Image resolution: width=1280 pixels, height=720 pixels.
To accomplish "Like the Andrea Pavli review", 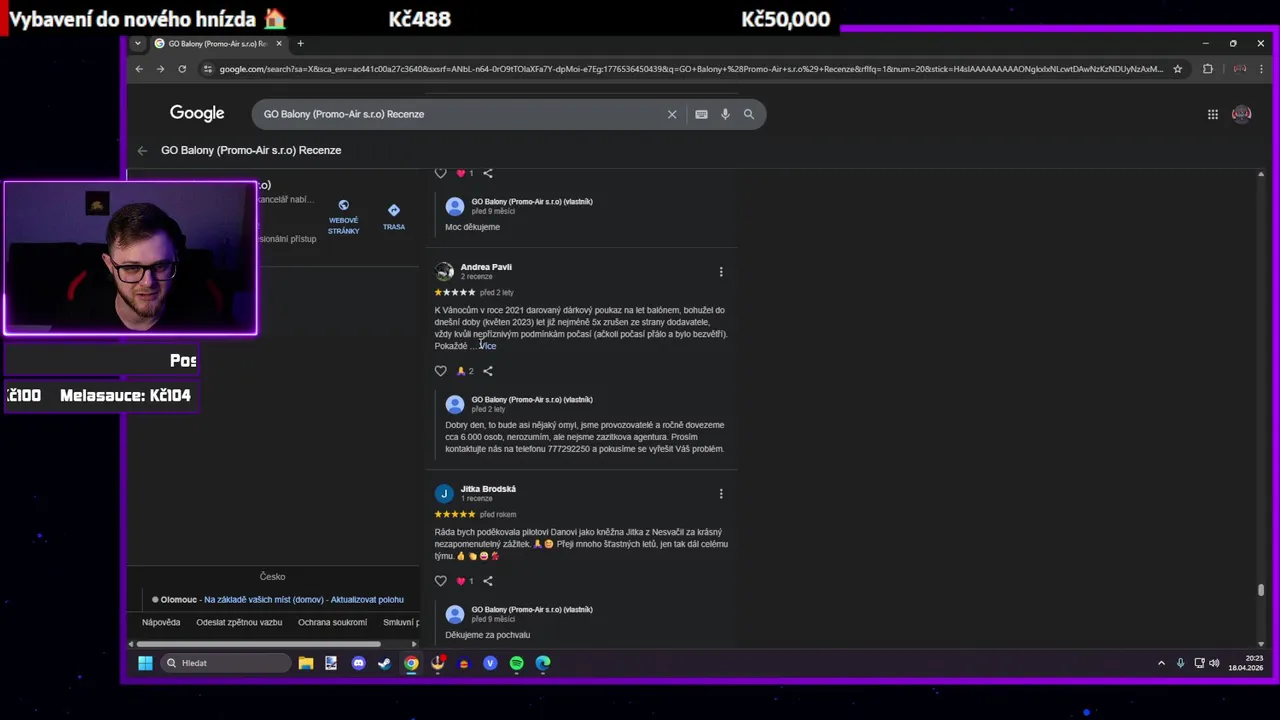I will [x=441, y=371].
